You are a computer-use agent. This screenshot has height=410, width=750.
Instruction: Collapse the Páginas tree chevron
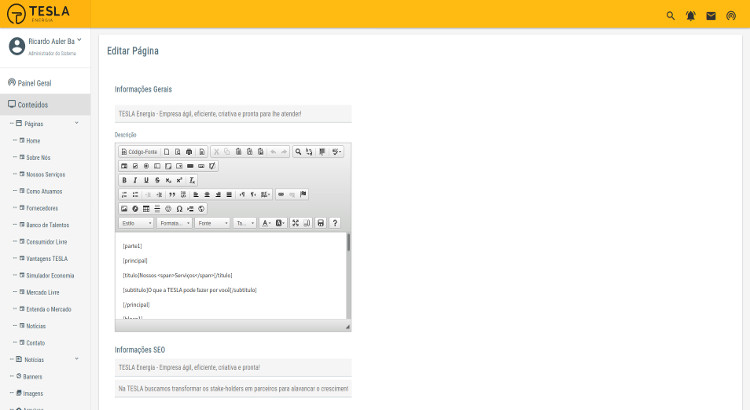click(x=77, y=123)
